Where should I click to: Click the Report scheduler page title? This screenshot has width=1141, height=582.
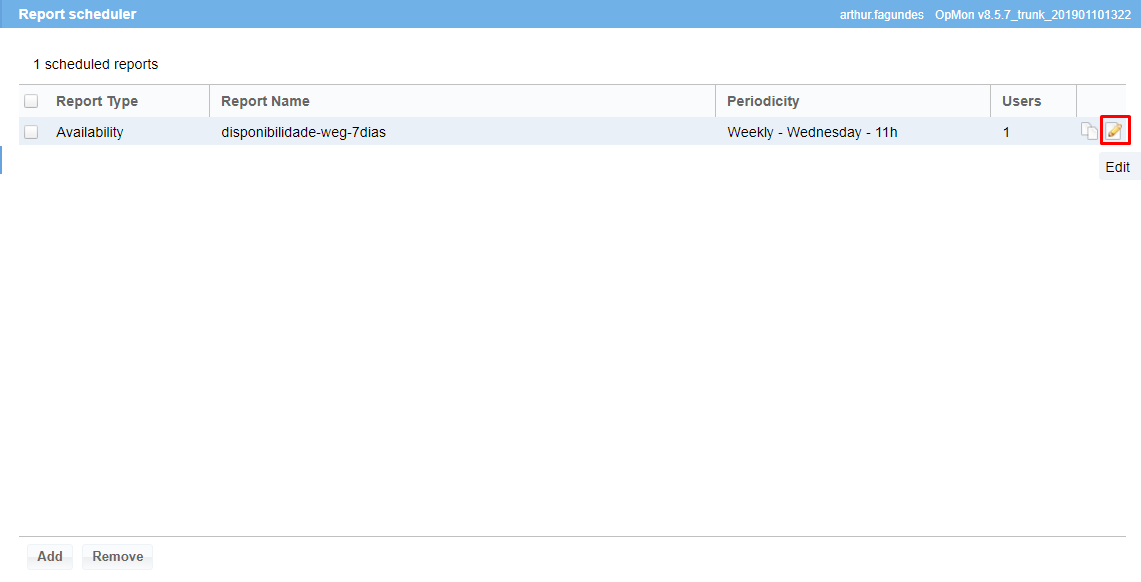coord(77,14)
